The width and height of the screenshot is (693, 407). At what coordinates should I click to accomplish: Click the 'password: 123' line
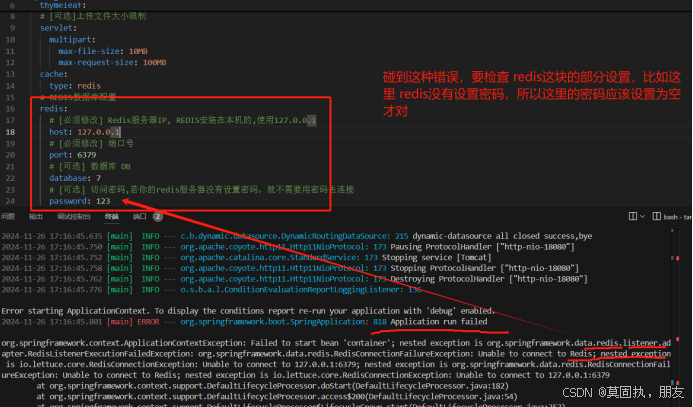pyautogui.click(x=80, y=201)
